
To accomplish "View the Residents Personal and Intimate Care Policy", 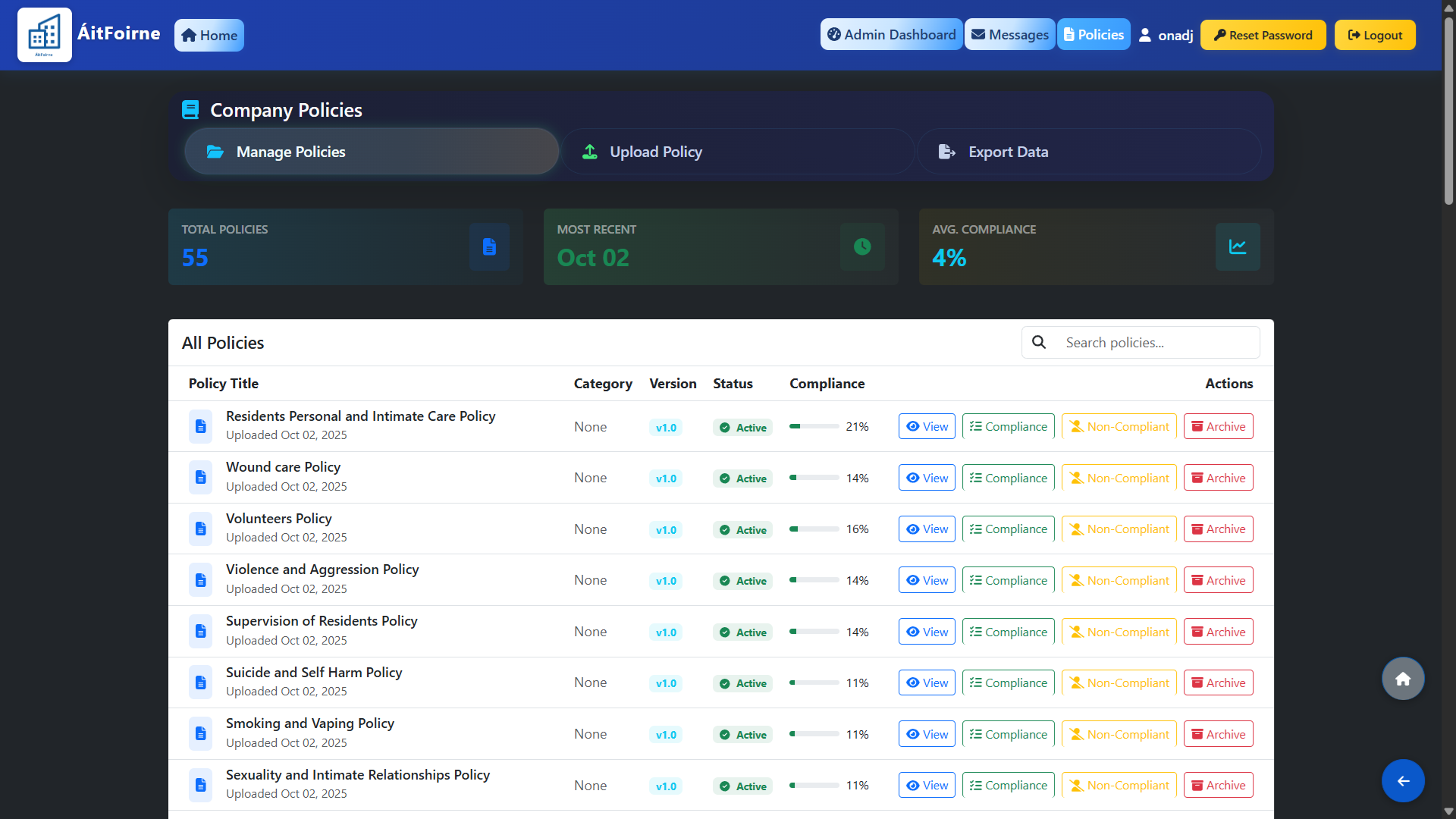I will (x=927, y=426).
